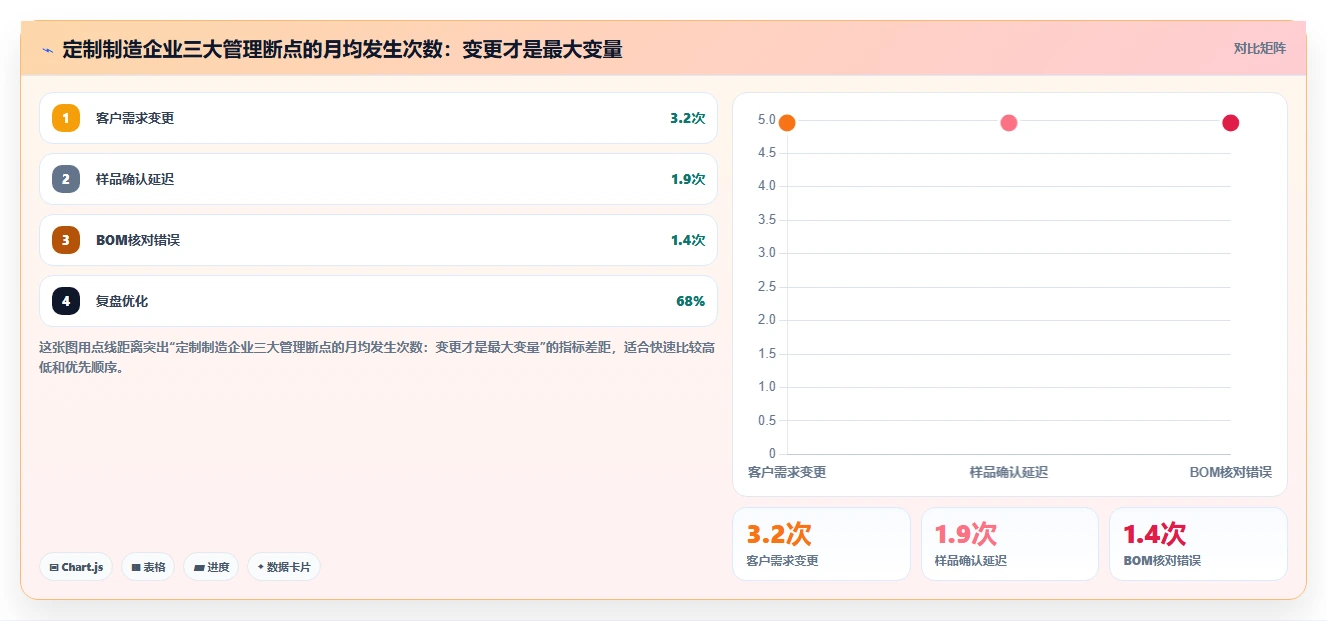Click the 1.9次 value in second row
1327x621 pixels.
687,179
